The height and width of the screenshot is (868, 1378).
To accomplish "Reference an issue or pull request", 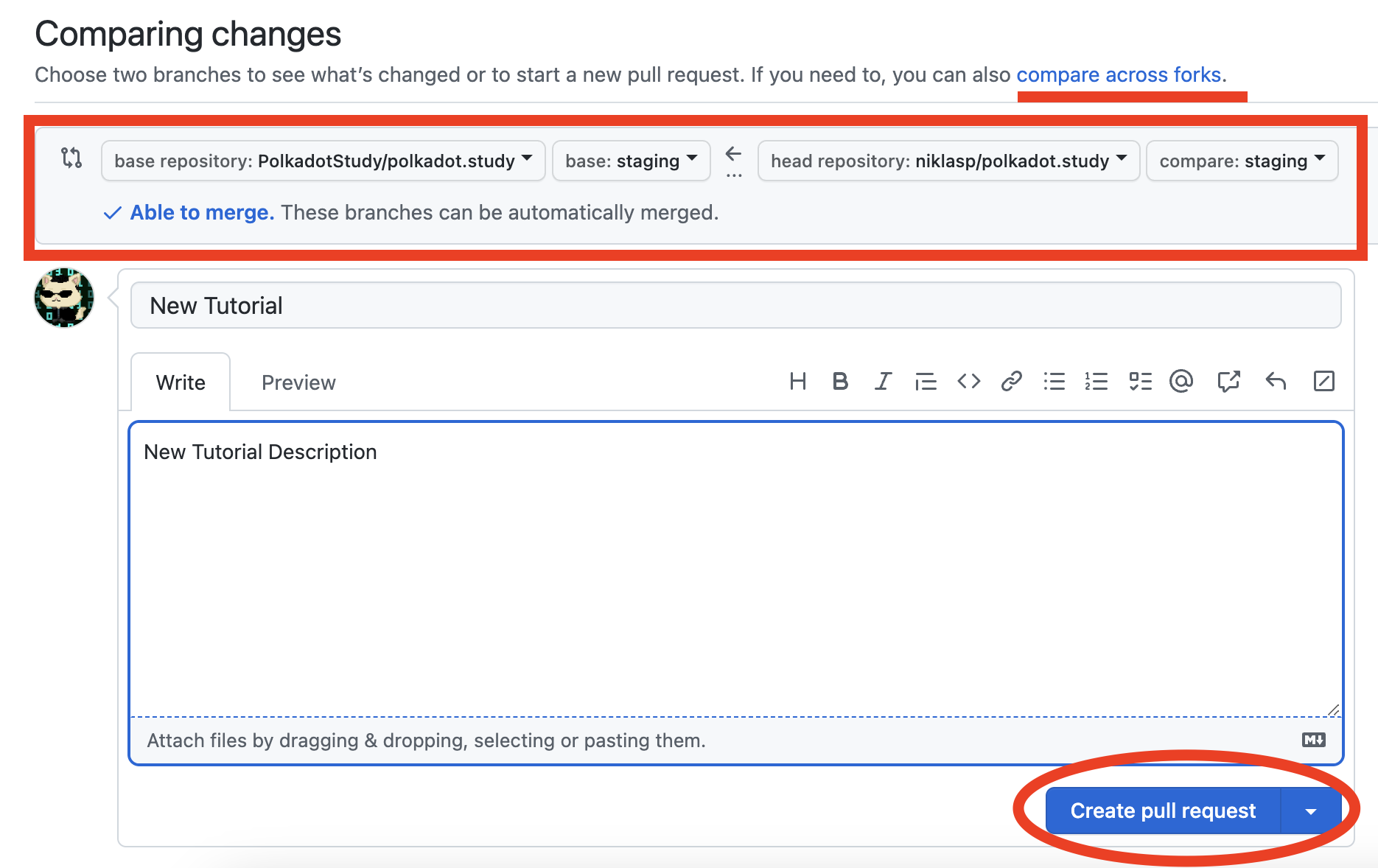I will tap(1228, 382).
